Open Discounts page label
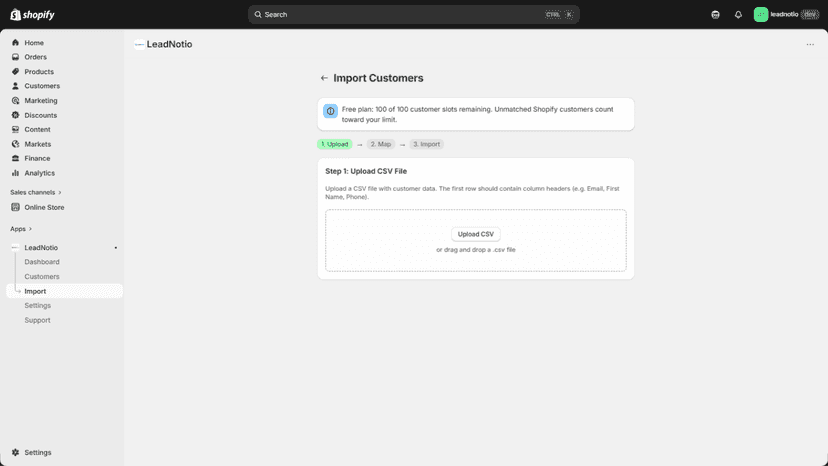 pyautogui.click(x=41, y=115)
